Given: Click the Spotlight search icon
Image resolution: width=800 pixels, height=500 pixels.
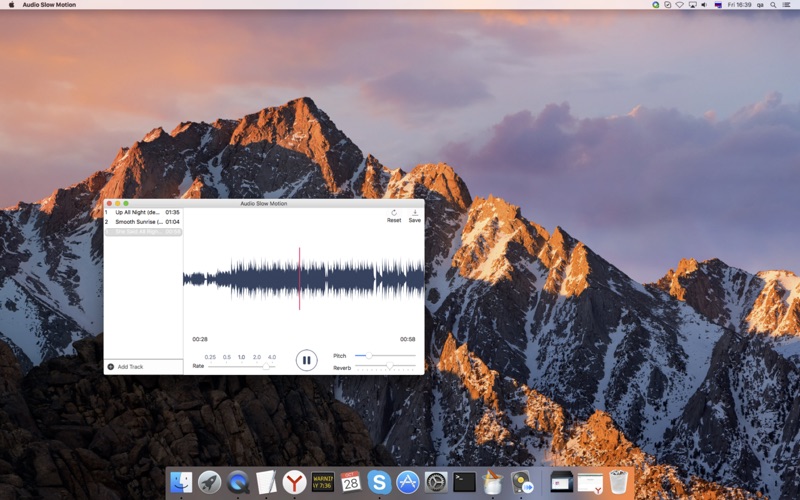Looking at the screenshot, I should (x=773, y=5).
